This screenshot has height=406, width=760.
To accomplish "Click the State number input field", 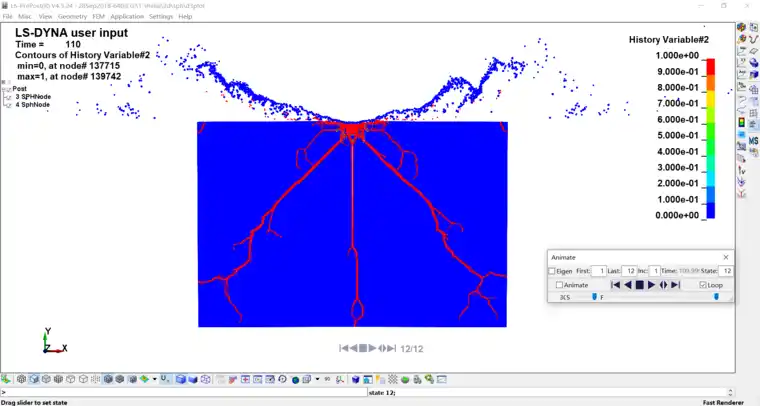I will [726, 271].
